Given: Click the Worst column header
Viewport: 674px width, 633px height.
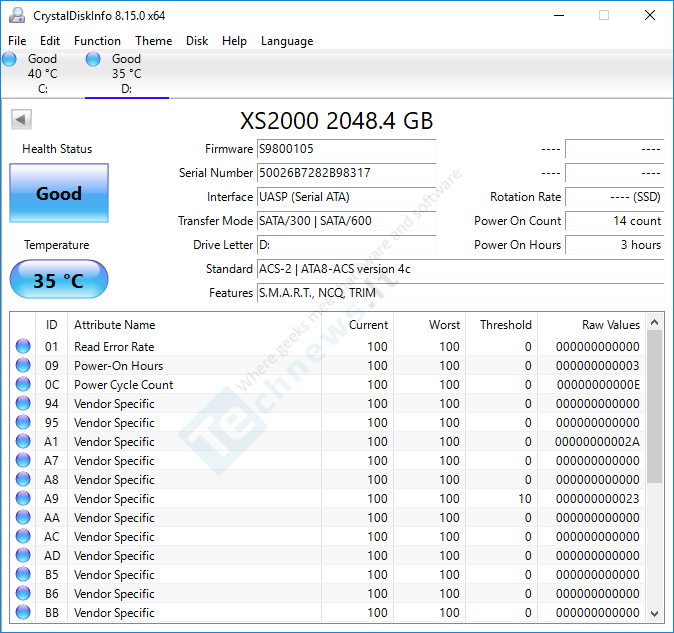Looking at the screenshot, I should pos(430,324).
